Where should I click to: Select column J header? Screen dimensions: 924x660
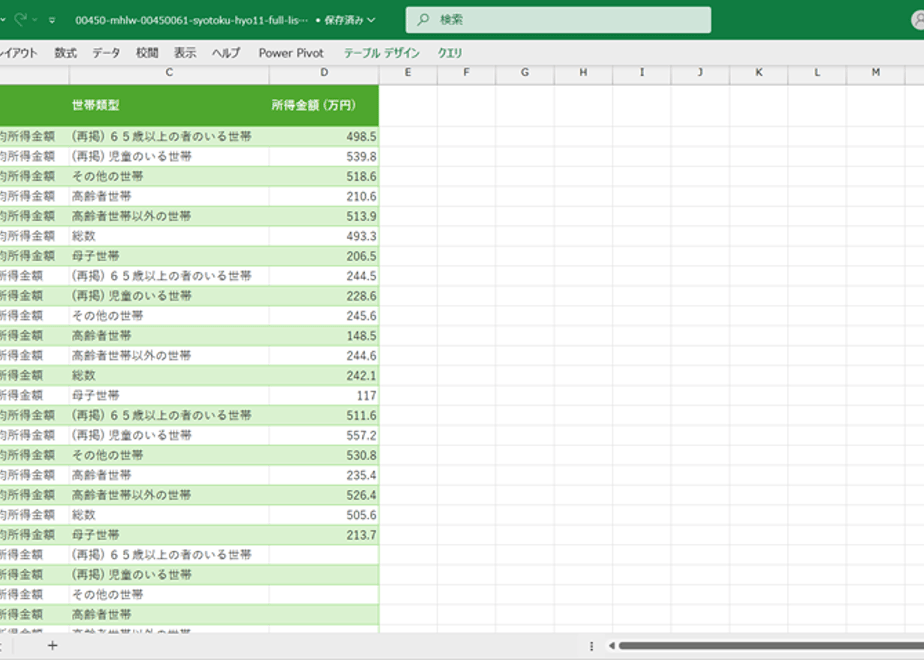(700, 72)
